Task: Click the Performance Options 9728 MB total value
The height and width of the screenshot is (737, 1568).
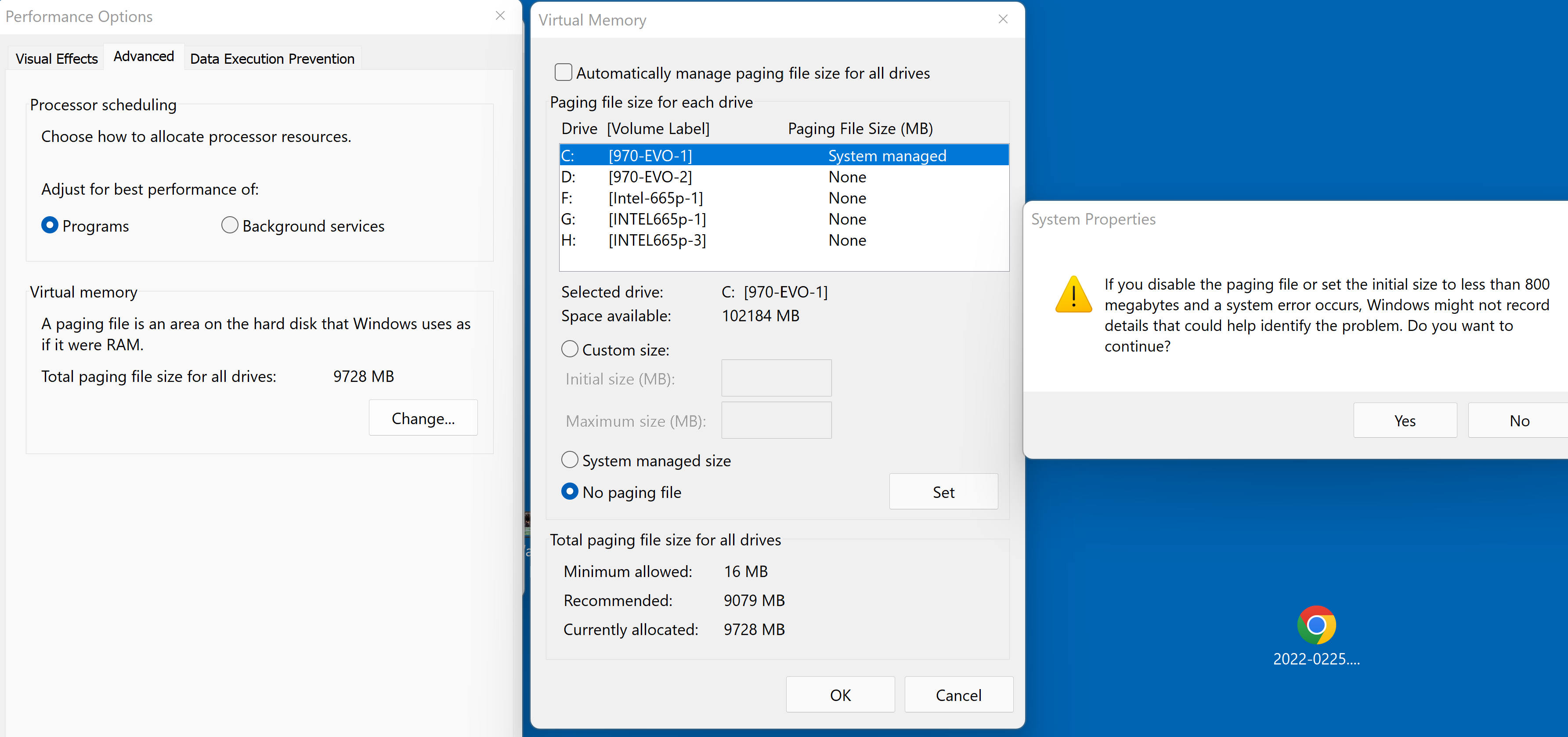Action: coord(363,377)
